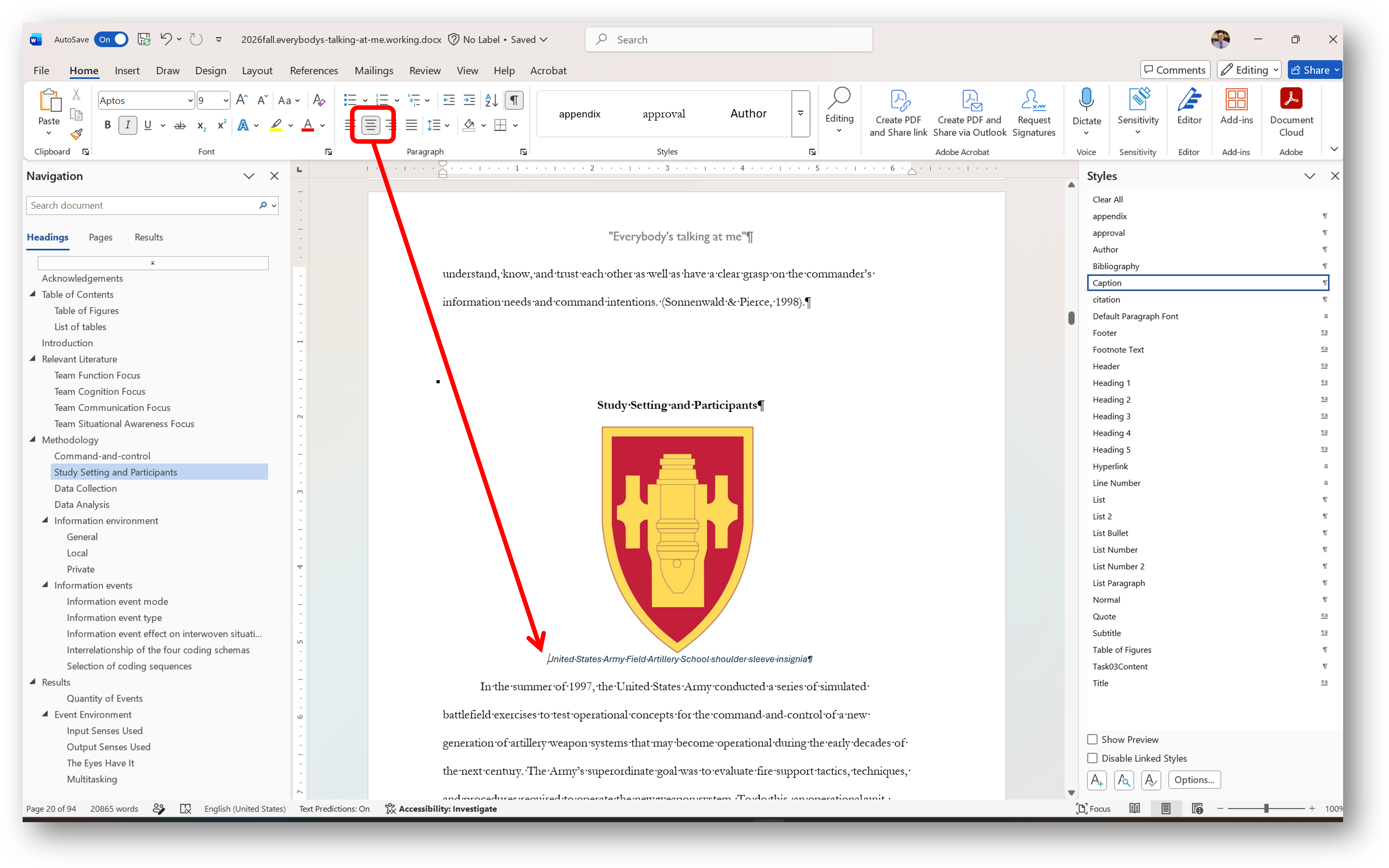Click the Justify alignment button
The width and height of the screenshot is (1389, 868).
coord(412,125)
